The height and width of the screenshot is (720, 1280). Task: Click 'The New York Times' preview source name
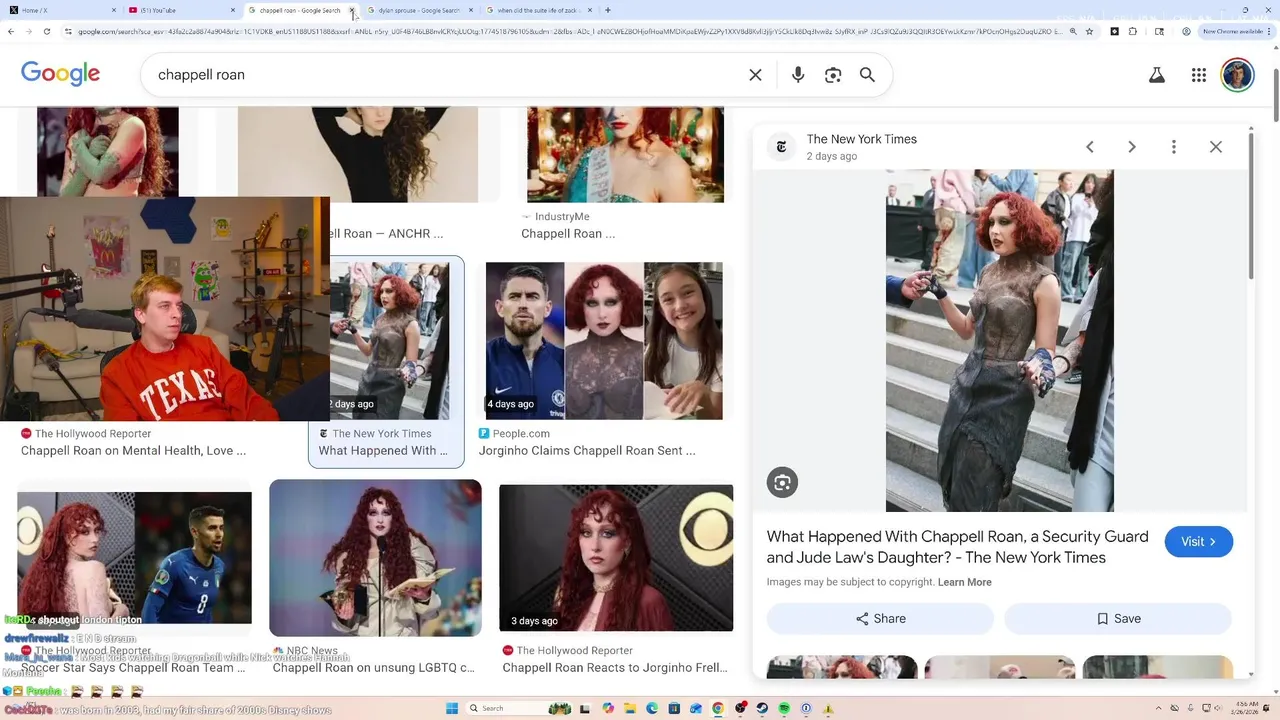click(x=861, y=139)
